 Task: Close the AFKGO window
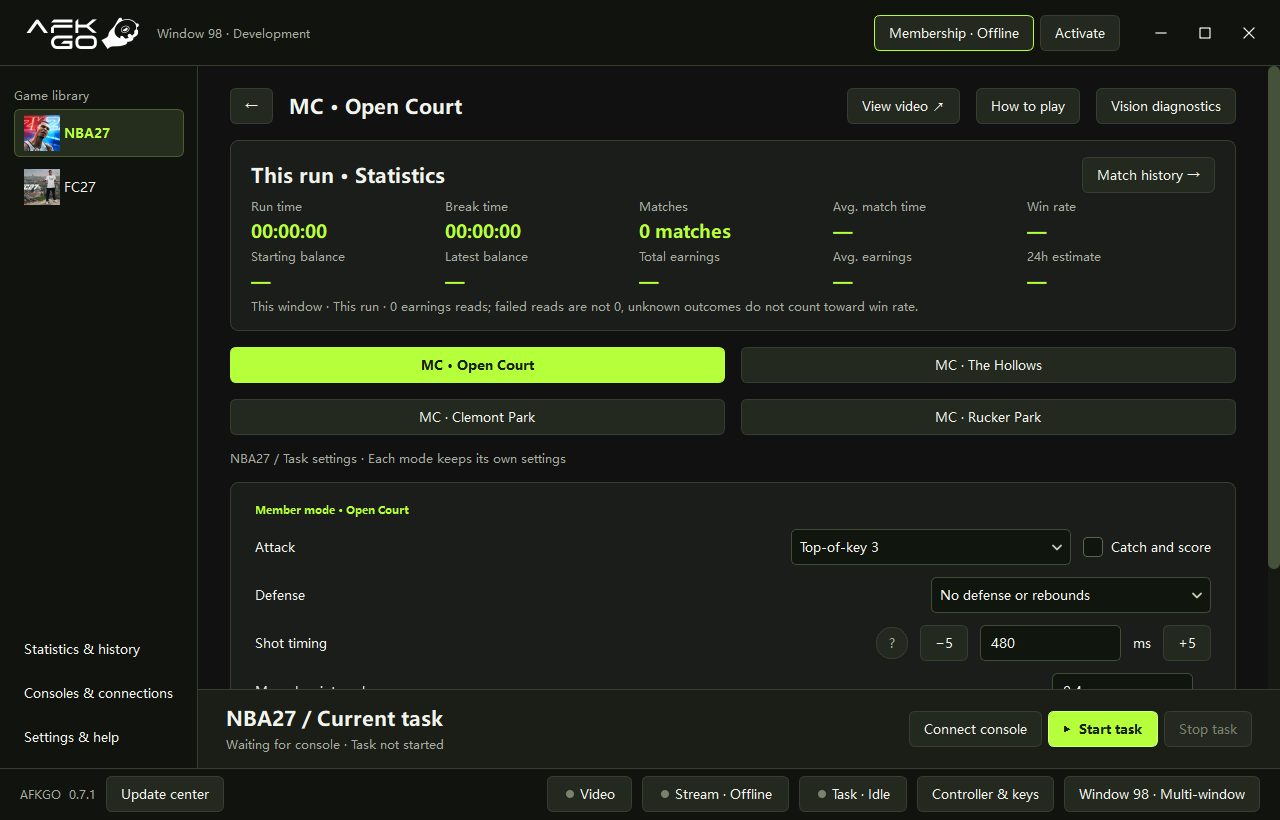pos(1249,33)
